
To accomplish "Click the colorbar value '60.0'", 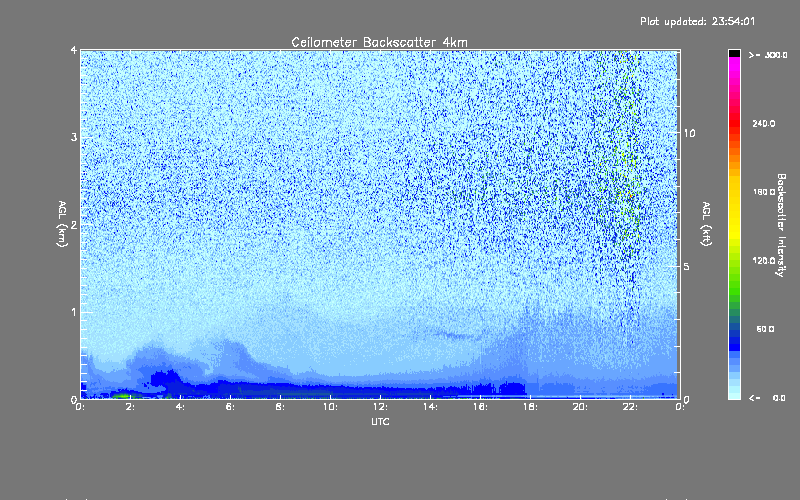I will pyautogui.click(x=765, y=329).
